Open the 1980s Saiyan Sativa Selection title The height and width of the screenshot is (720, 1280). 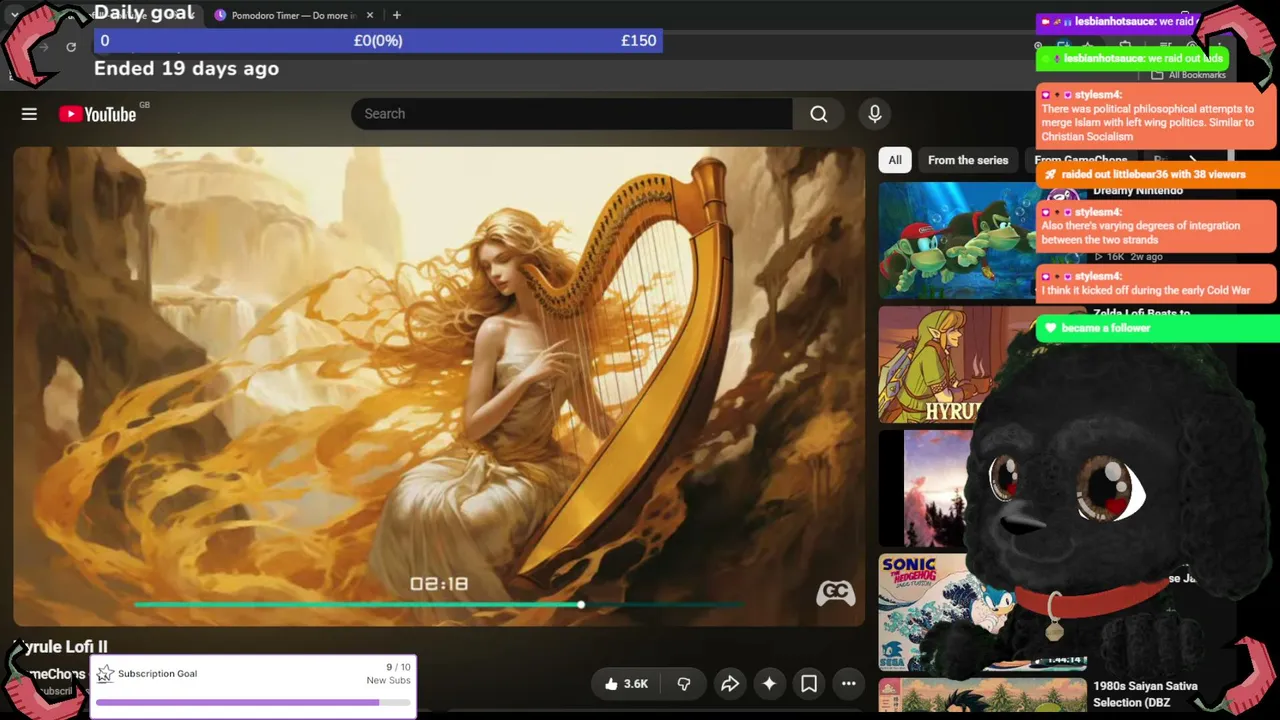coord(1145,694)
